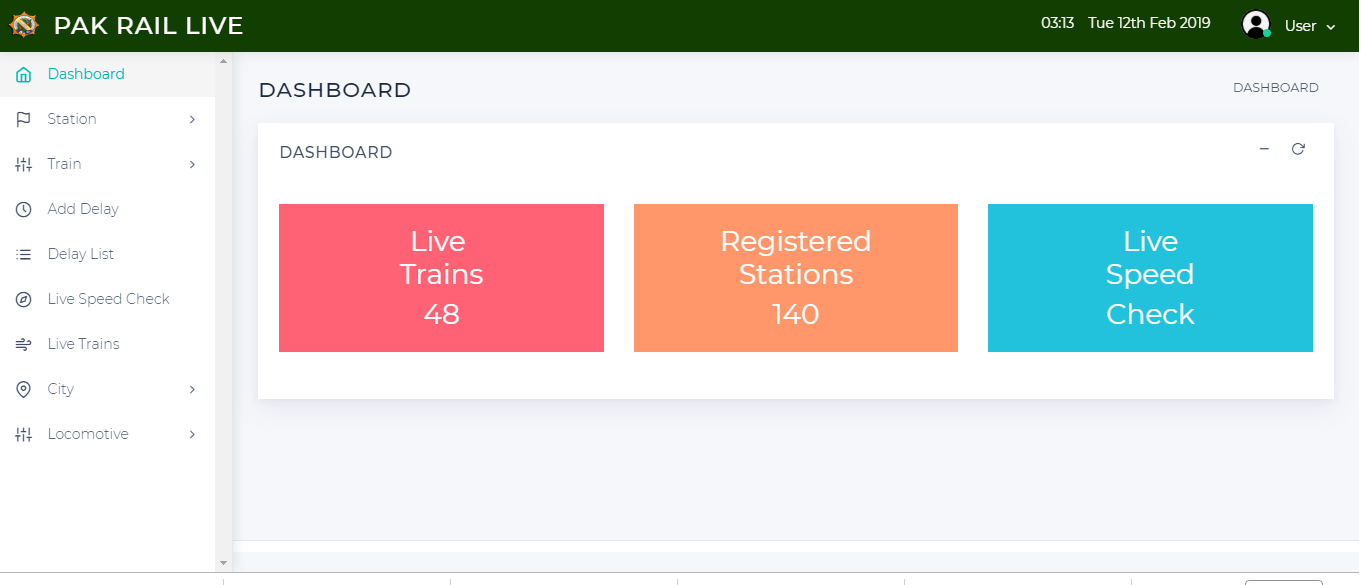Click the Dashboard home icon in sidebar
The height and width of the screenshot is (585, 1361).
pos(24,75)
